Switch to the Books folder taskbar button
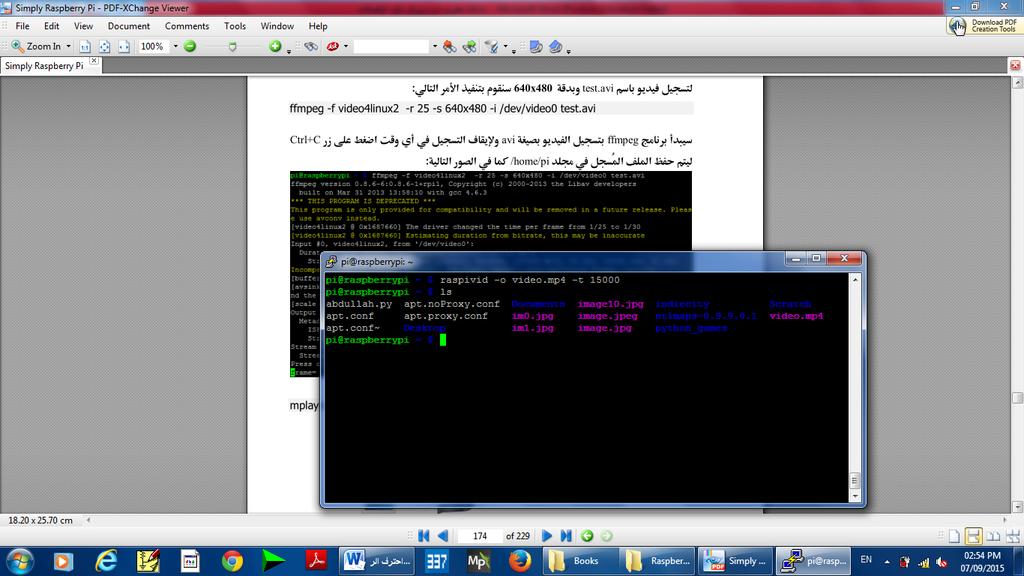Viewport: 1024px width, 576px height. [580, 561]
